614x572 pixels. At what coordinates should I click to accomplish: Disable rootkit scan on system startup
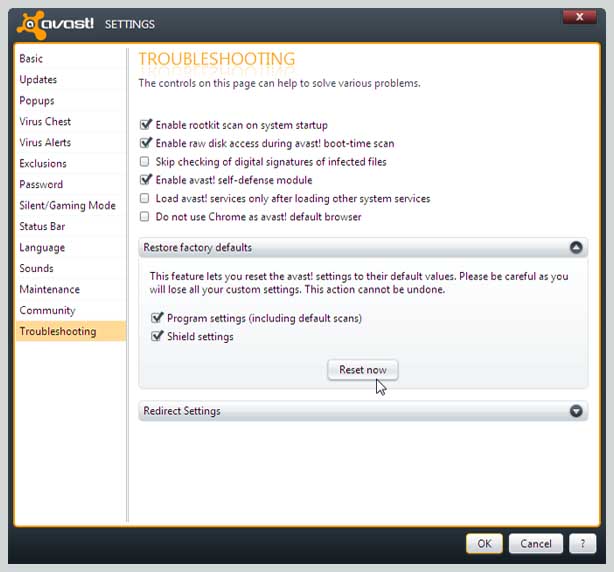coord(145,125)
